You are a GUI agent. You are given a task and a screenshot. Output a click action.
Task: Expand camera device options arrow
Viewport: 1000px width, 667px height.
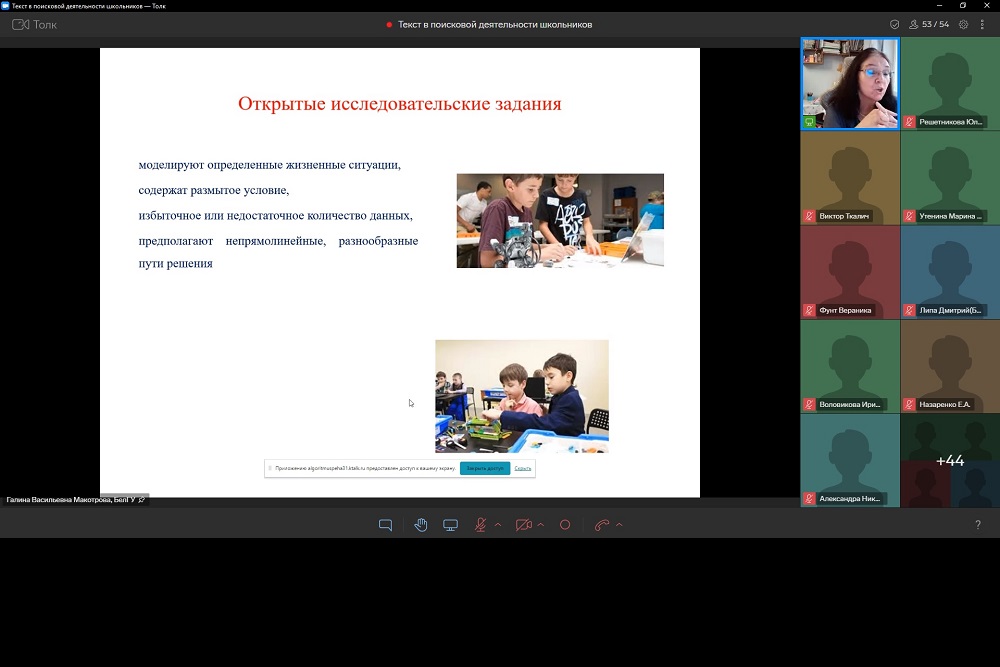[x=541, y=525]
